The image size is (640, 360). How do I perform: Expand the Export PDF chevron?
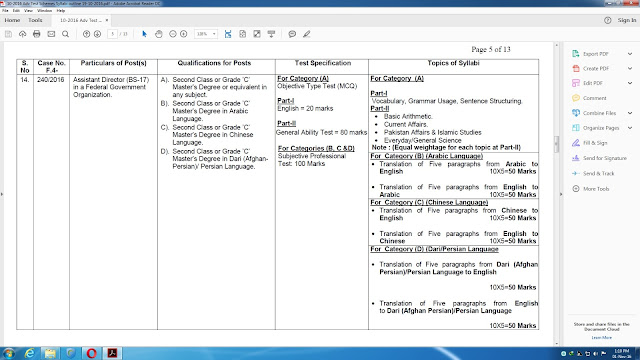pos(630,54)
